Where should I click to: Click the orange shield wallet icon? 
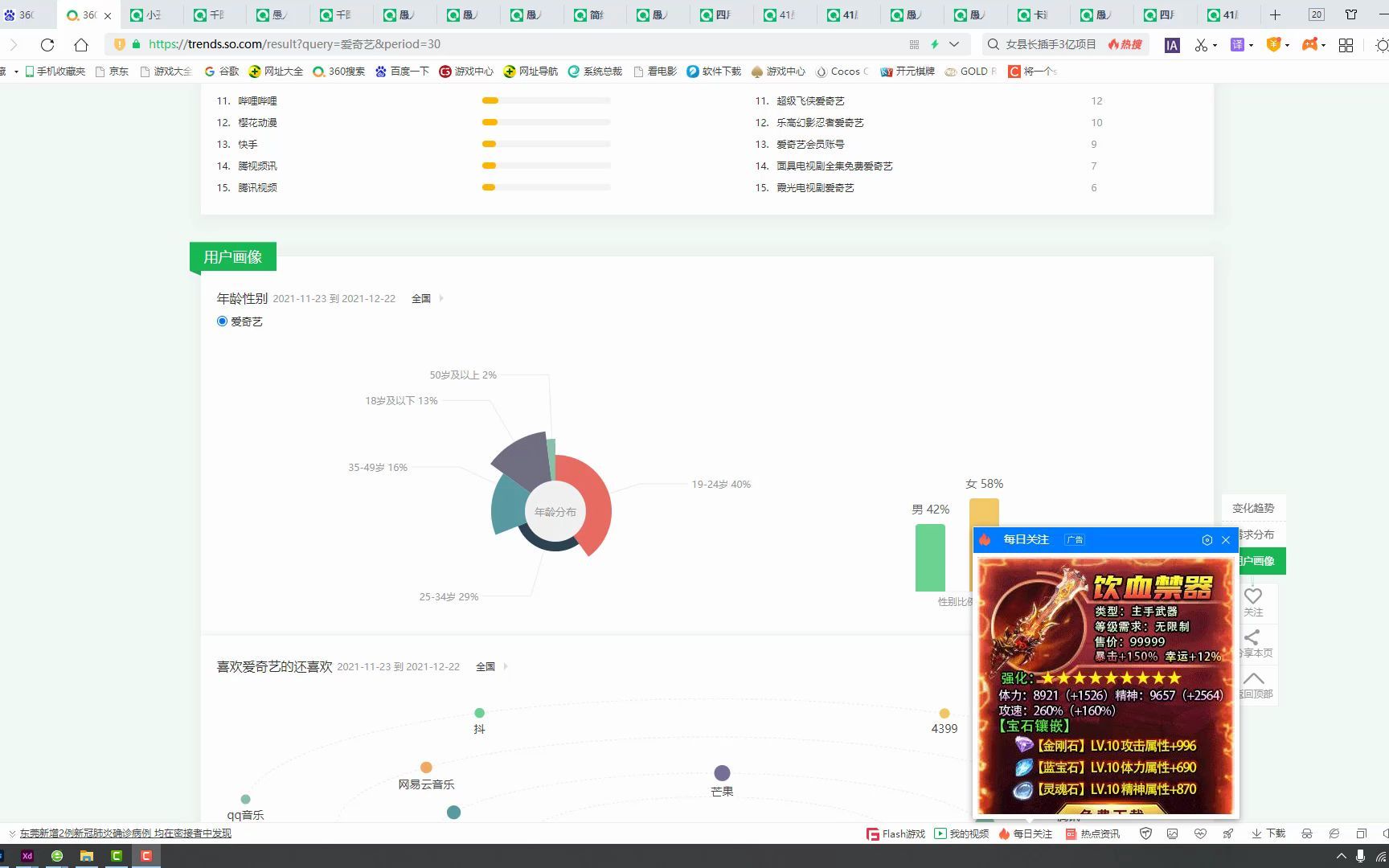pos(1273,45)
